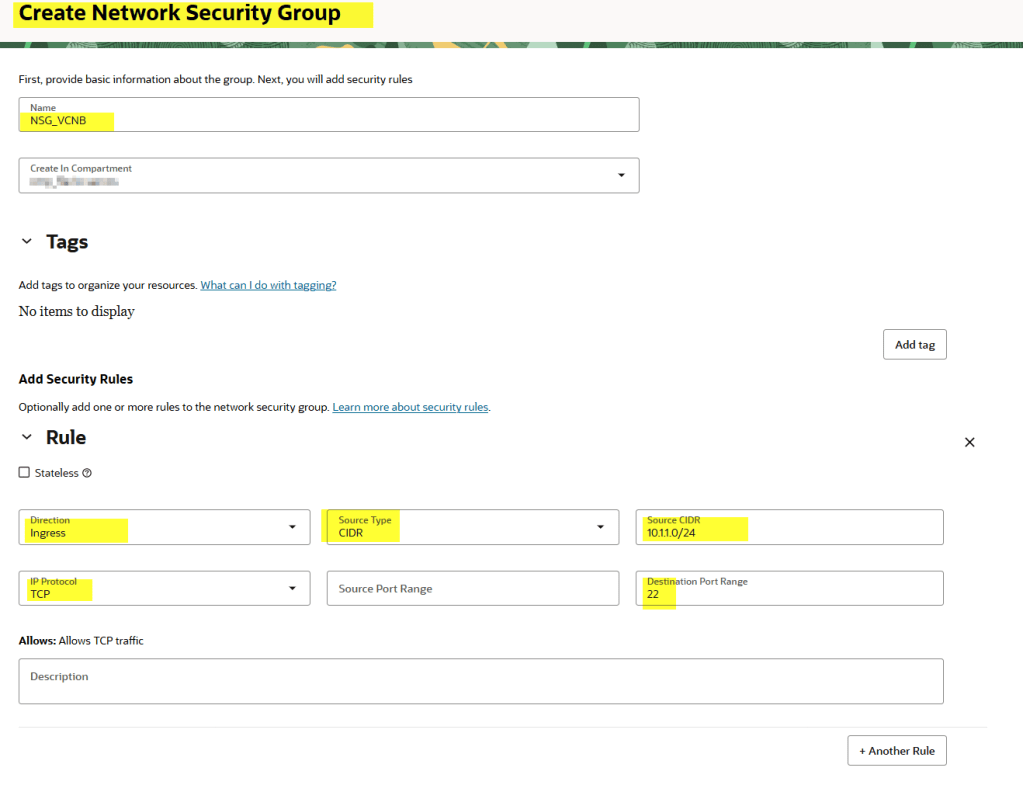
Task: Click the Create Network Security Group title
Action: [180, 14]
